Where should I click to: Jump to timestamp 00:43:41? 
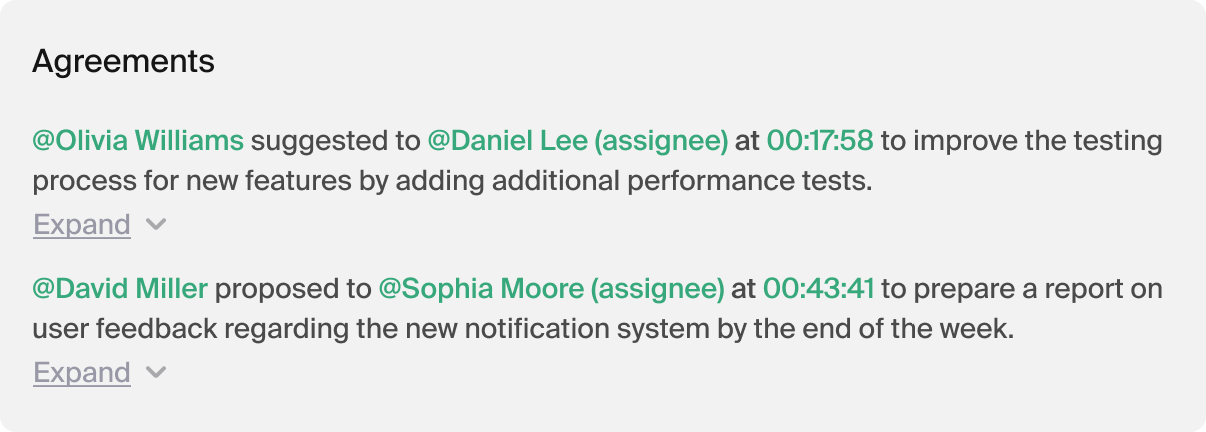pos(819,289)
